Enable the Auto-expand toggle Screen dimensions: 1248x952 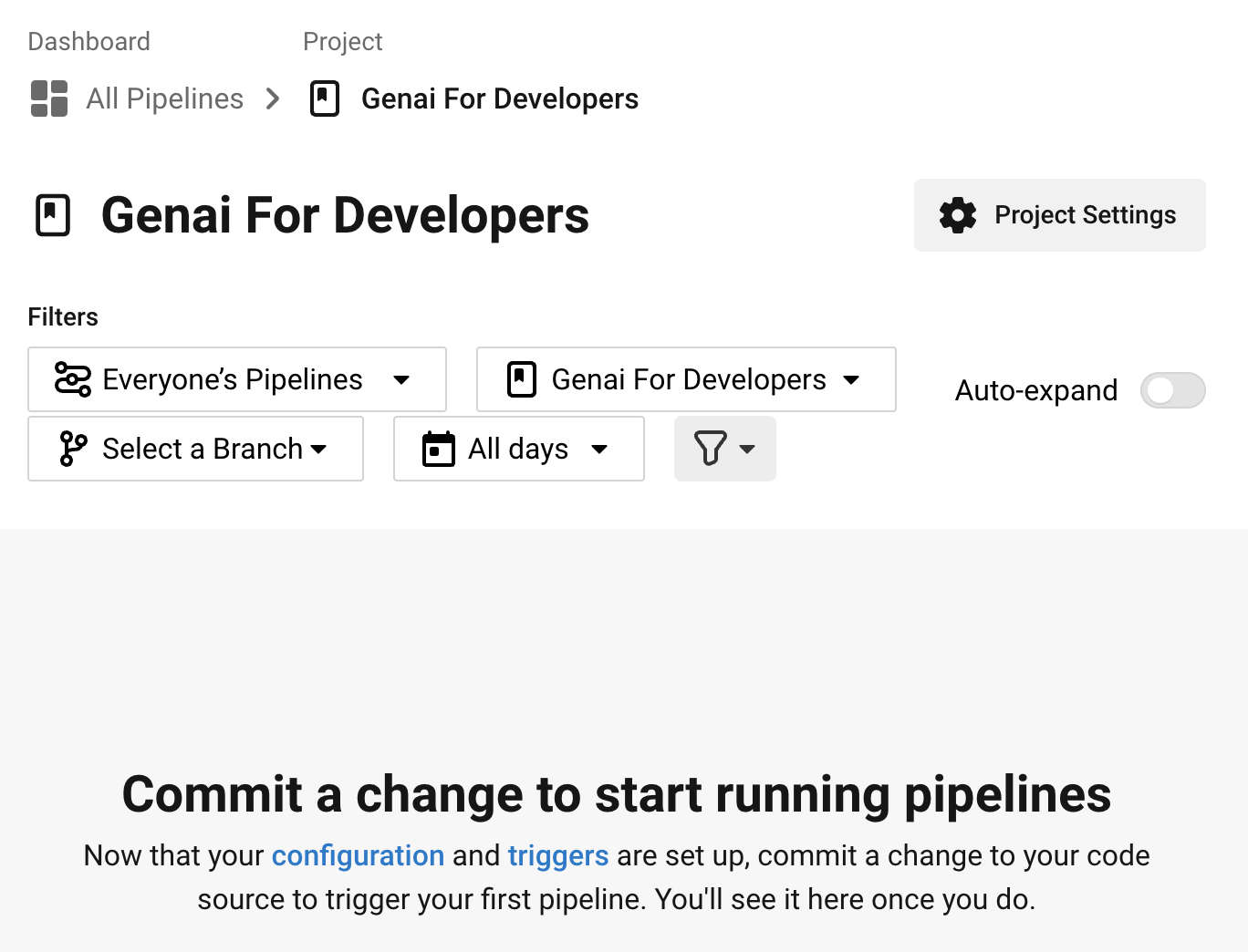point(1172,390)
